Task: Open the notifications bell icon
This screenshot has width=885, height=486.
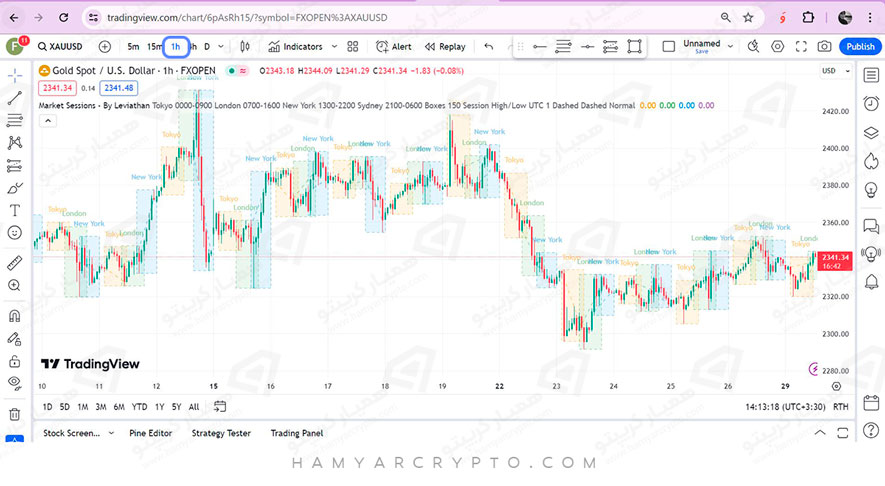Action: [x=871, y=281]
